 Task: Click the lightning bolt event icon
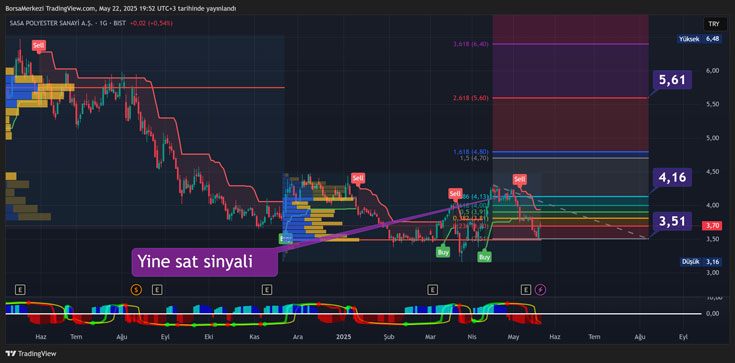pyautogui.click(x=540, y=290)
